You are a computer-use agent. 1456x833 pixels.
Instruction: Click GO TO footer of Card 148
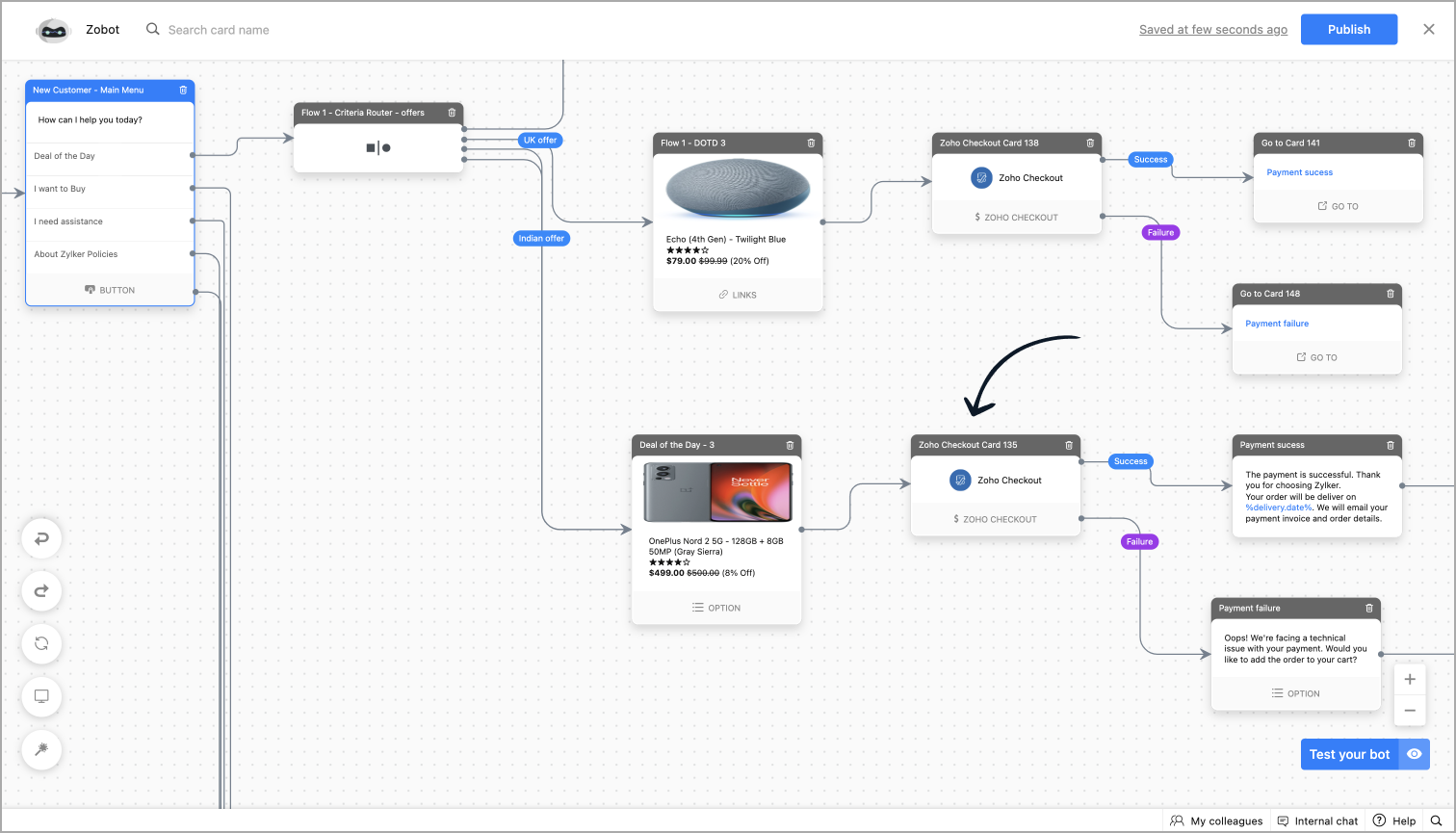pyautogui.click(x=1316, y=357)
